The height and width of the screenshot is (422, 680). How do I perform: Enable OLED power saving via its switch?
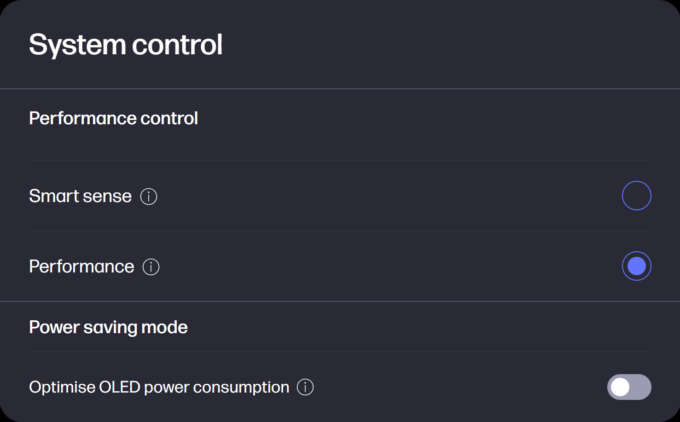629,387
